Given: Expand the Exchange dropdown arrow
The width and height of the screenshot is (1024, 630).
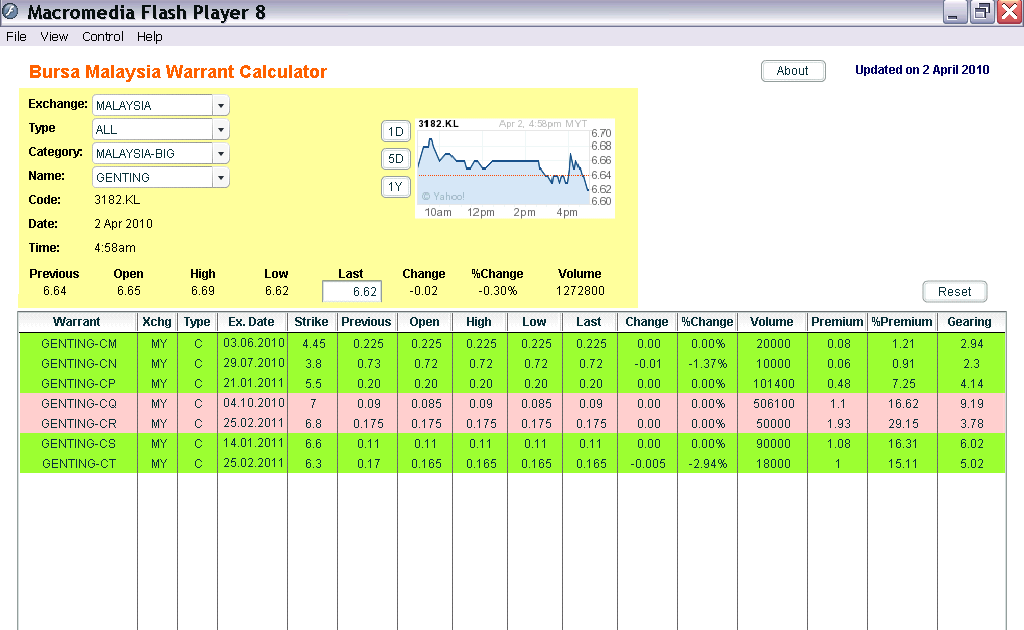Looking at the screenshot, I should pos(221,105).
